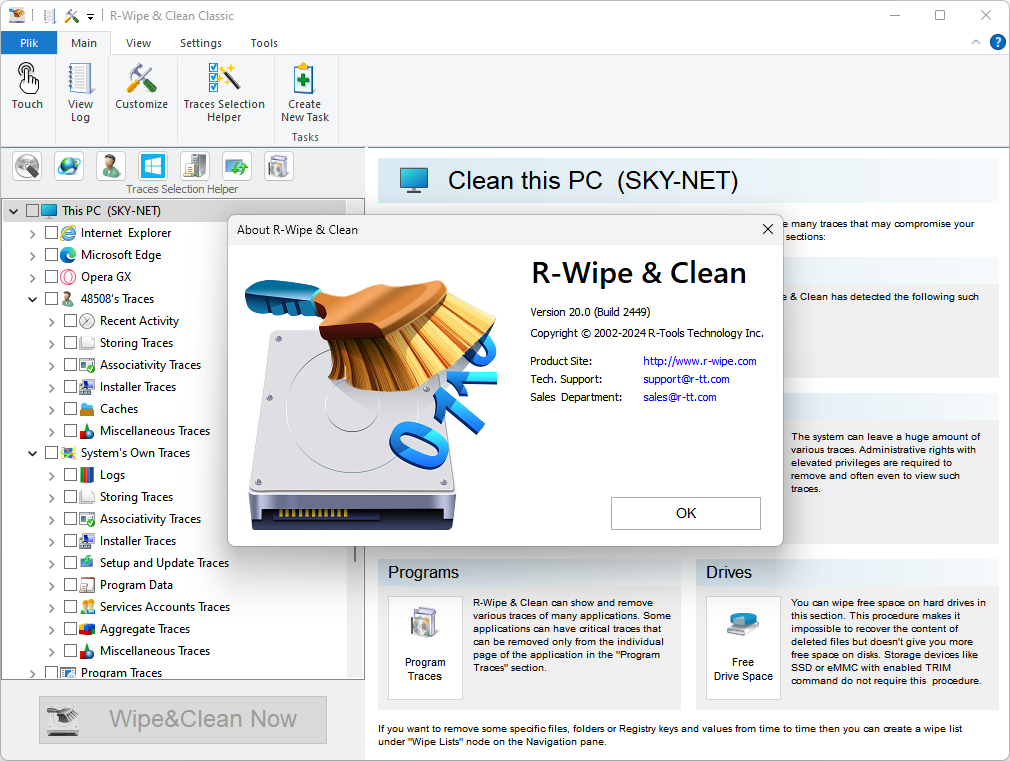Launch Traces Selection Helper from ribbon
The height and width of the screenshot is (761, 1010).
click(x=224, y=92)
